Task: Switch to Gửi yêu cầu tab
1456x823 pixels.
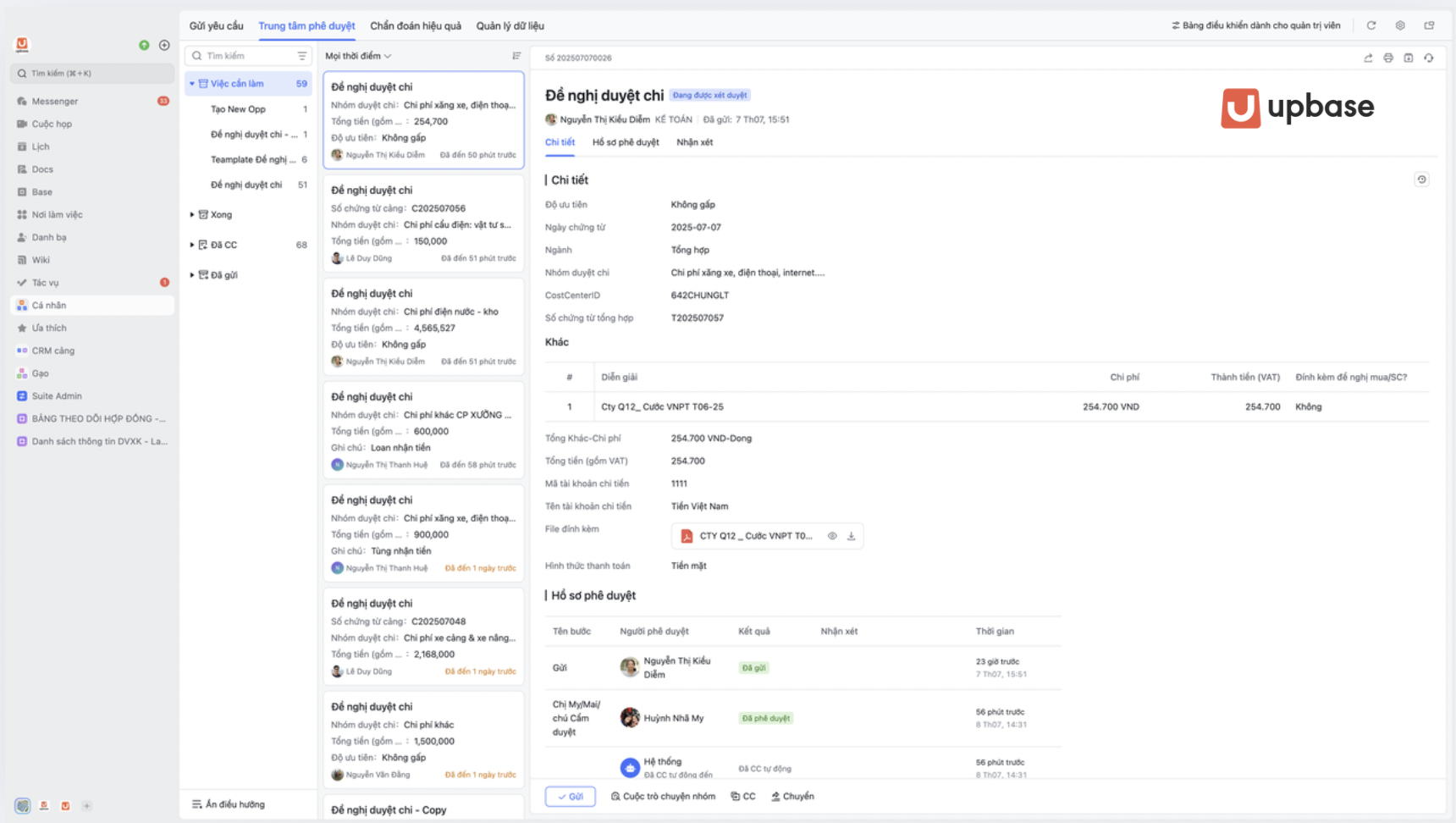Action: 216,25
